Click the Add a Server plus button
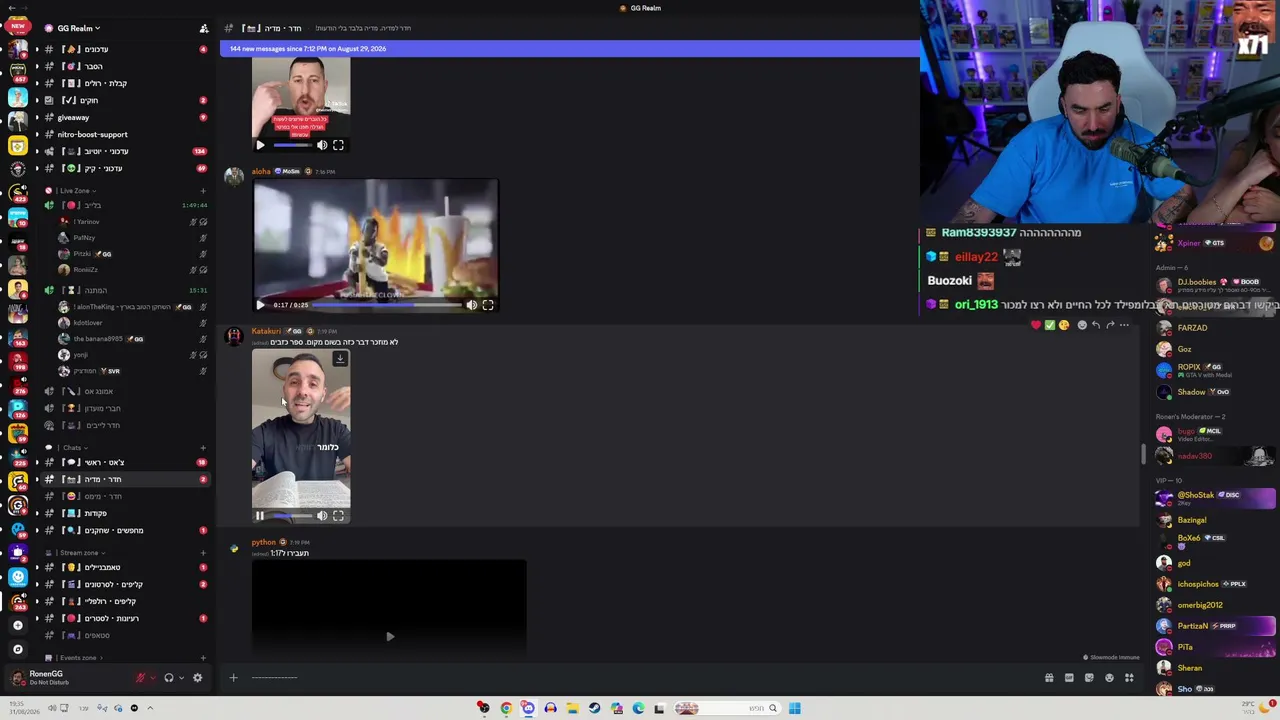 17,625
